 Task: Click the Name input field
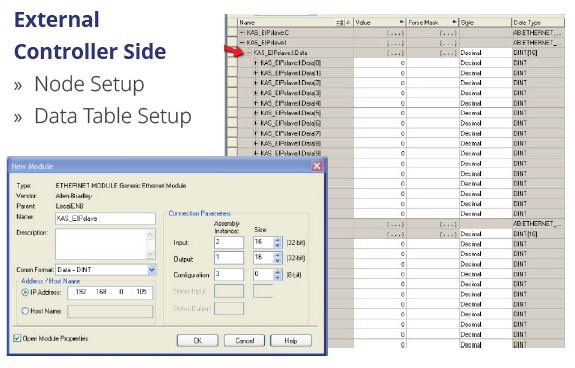[105, 218]
